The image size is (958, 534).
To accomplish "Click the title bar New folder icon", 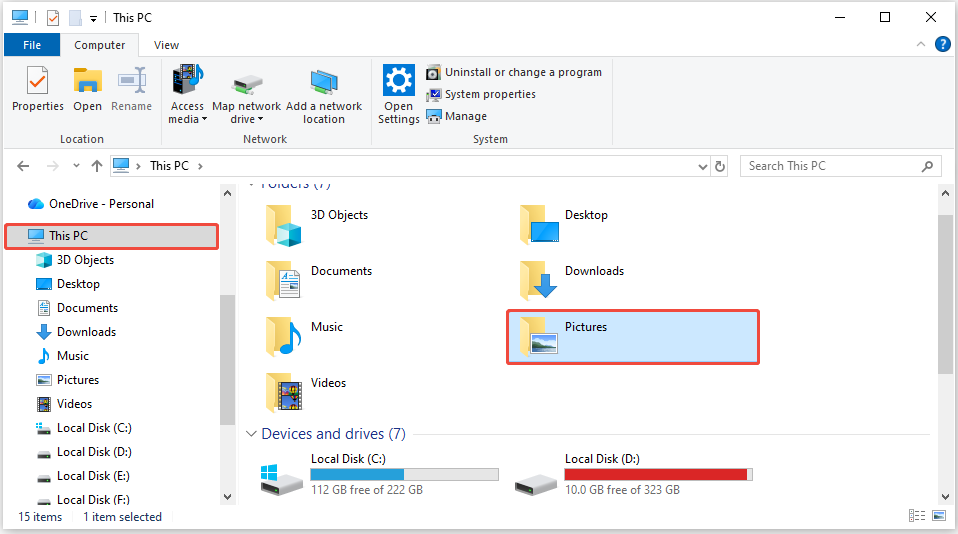I will tap(75, 18).
